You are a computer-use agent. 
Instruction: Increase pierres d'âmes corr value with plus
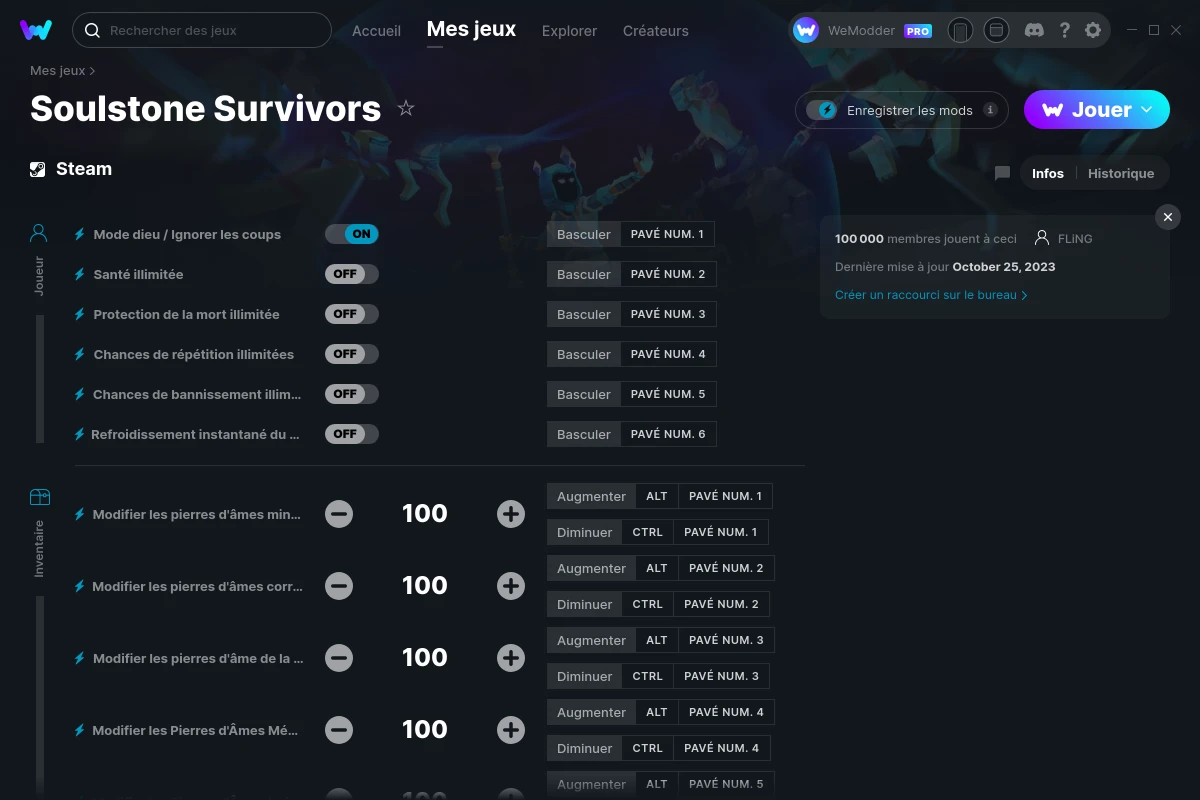(511, 586)
